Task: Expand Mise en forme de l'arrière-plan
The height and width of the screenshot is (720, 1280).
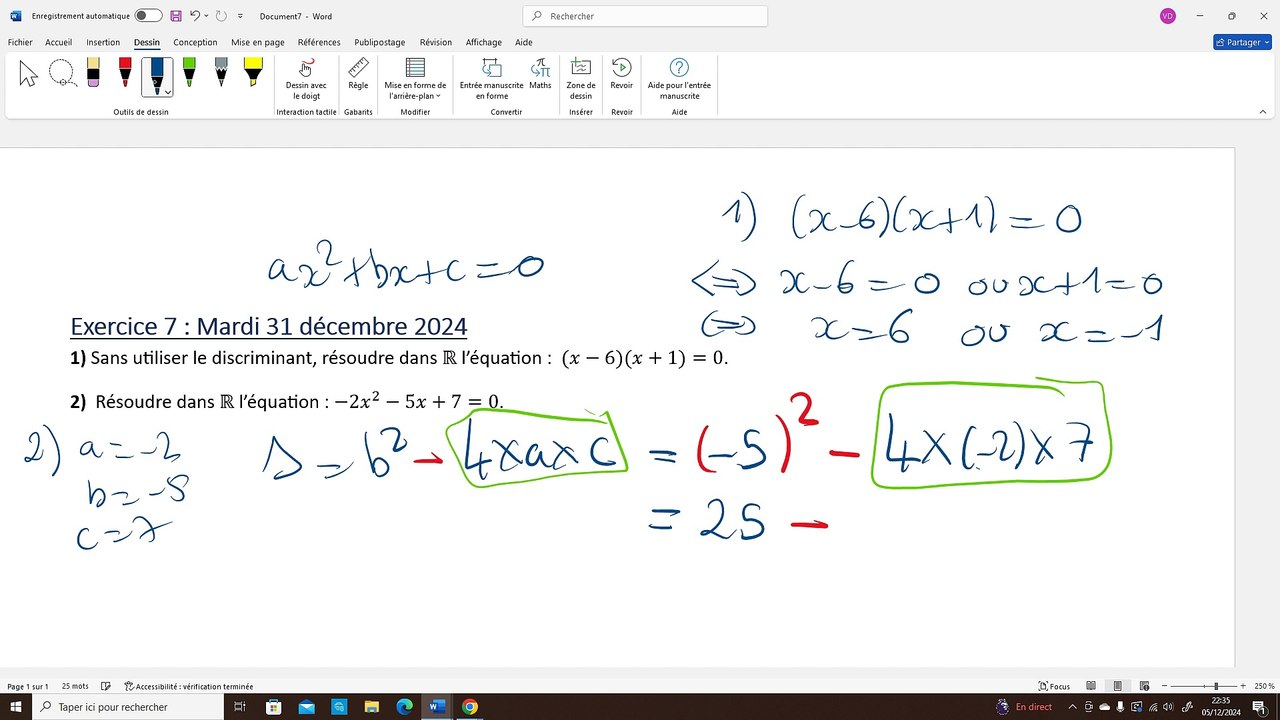Action: (415, 79)
